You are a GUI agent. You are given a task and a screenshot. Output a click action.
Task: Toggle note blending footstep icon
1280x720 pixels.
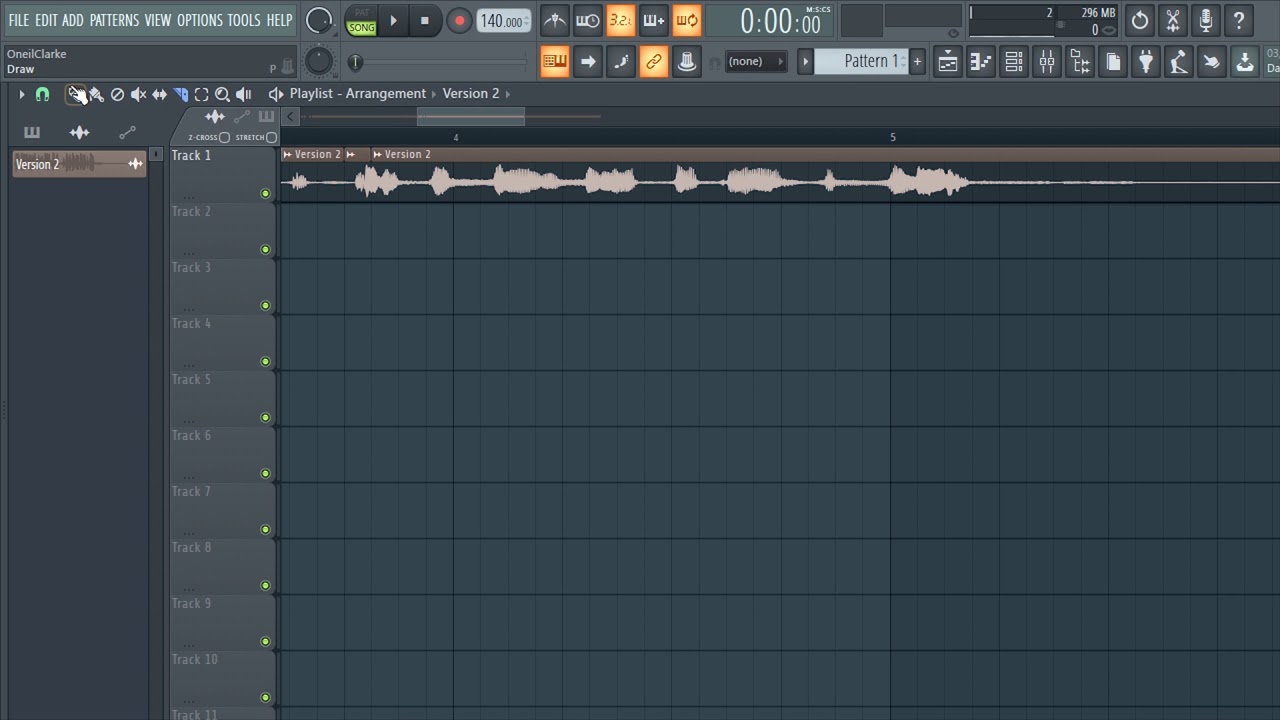click(621, 62)
